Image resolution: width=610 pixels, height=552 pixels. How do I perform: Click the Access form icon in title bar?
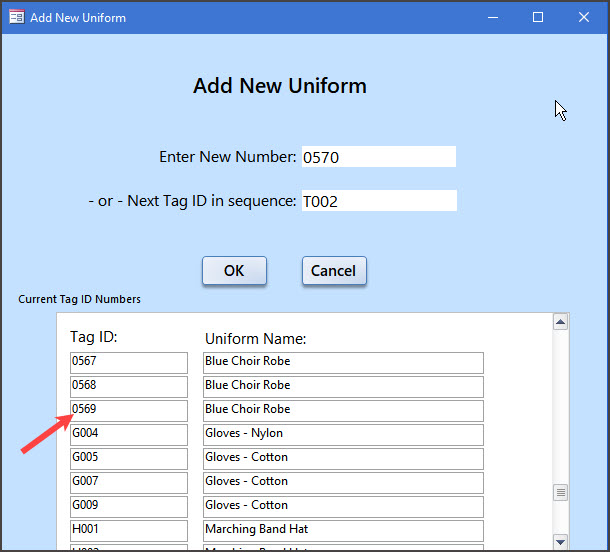pyautogui.click(x=16, y=17)
